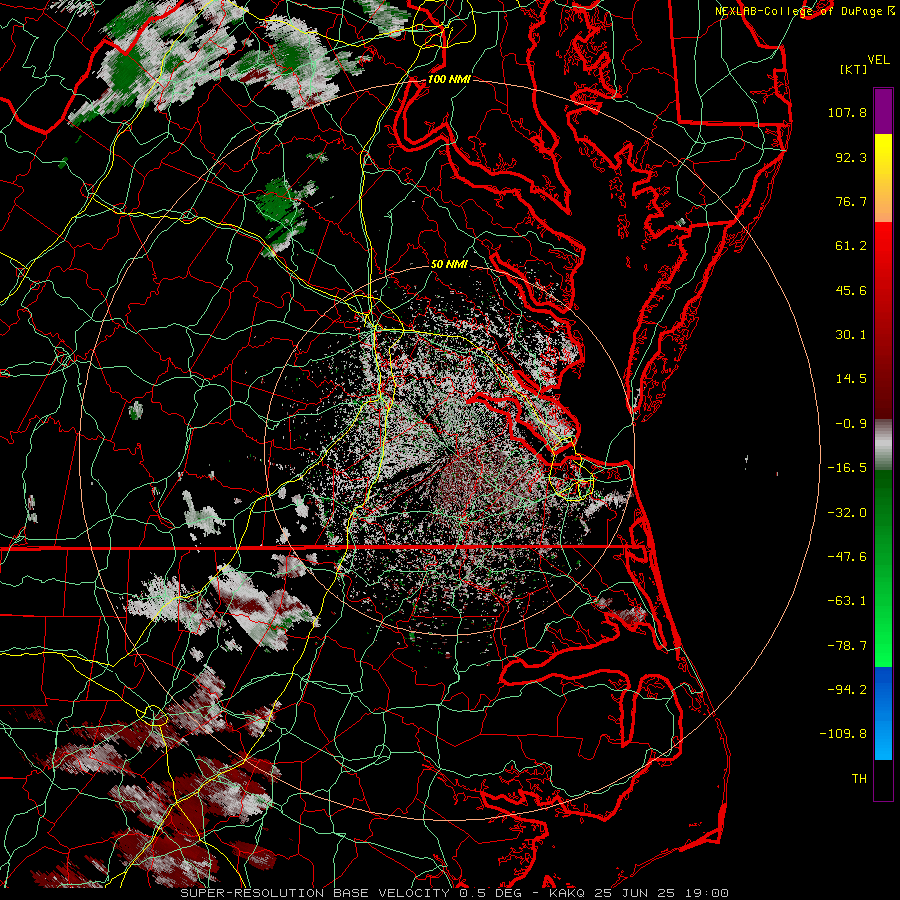This screenshot has height=900, width=900.
Task: Click the -63.1 velocity scale value
Action: pos(847,601)
